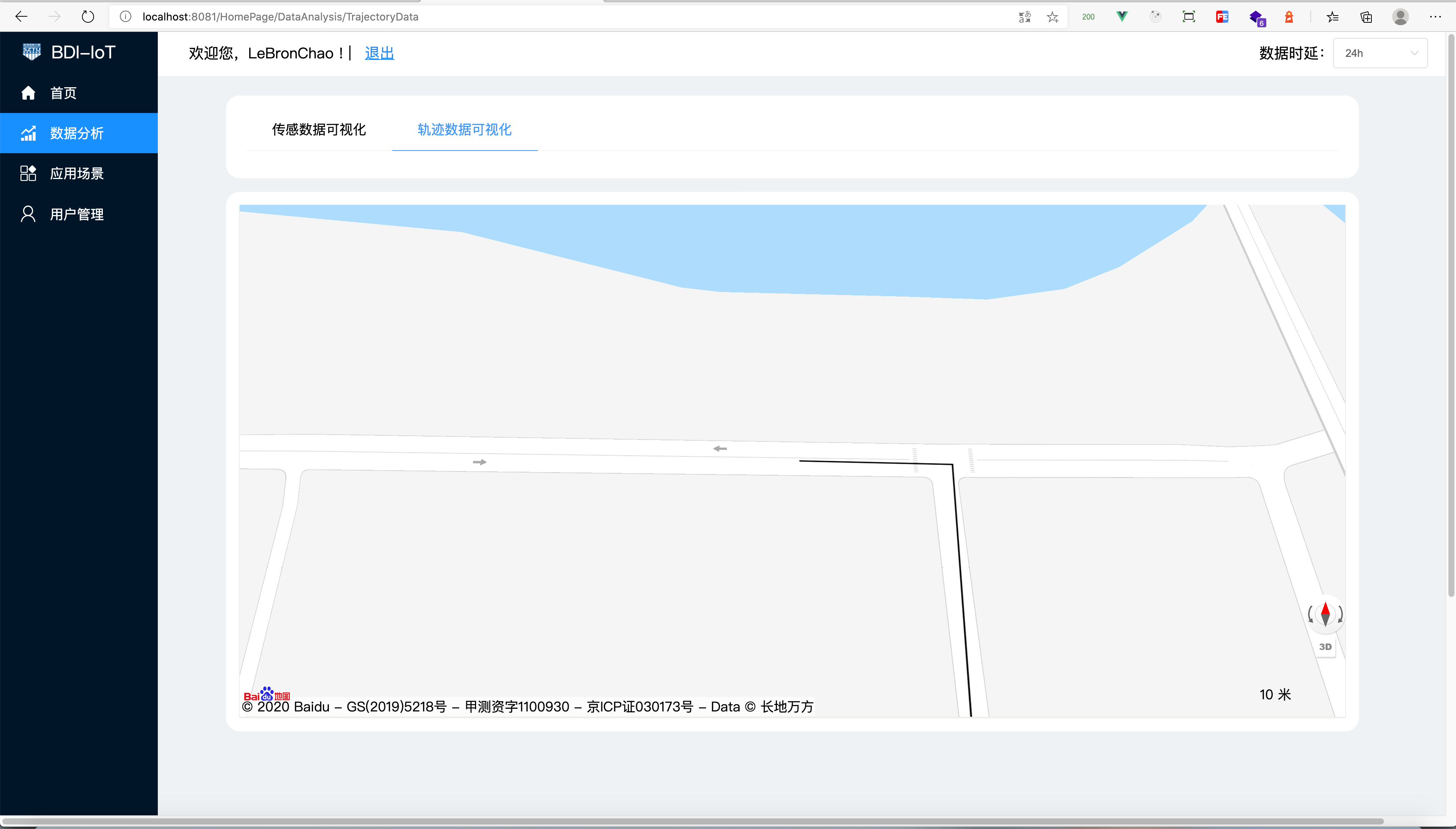Rotate map with compass right arrow
The image size is (1456, 829).
coord(1340,614)
